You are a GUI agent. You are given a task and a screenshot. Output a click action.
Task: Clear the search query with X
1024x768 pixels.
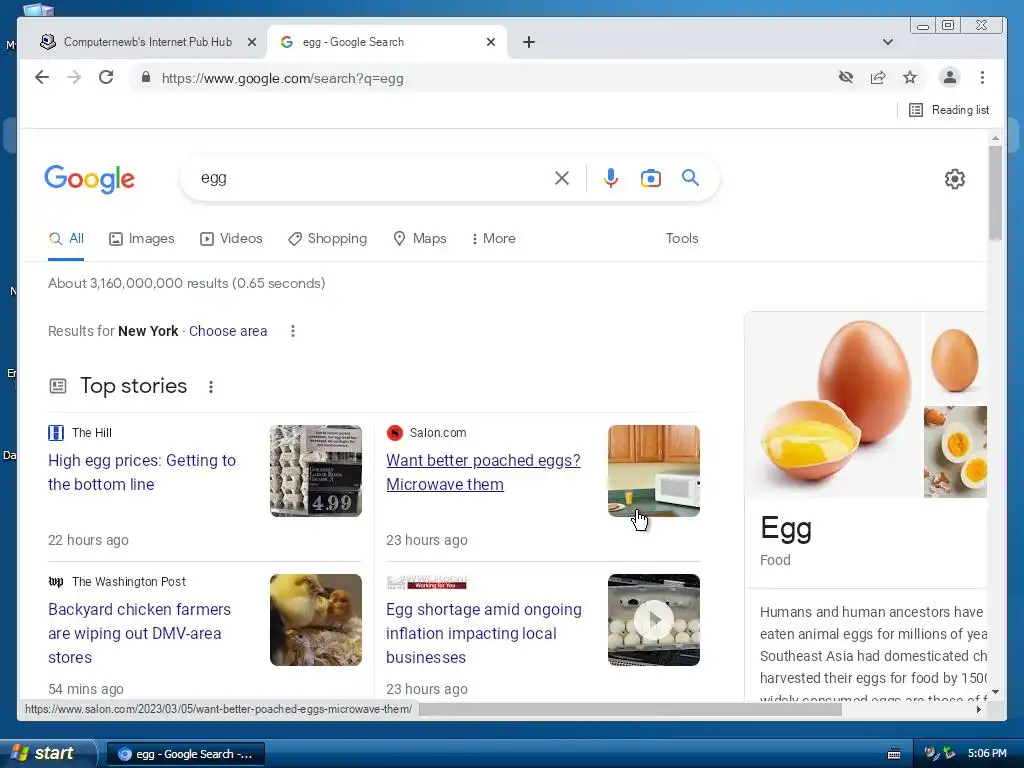(x=562, y=178)
